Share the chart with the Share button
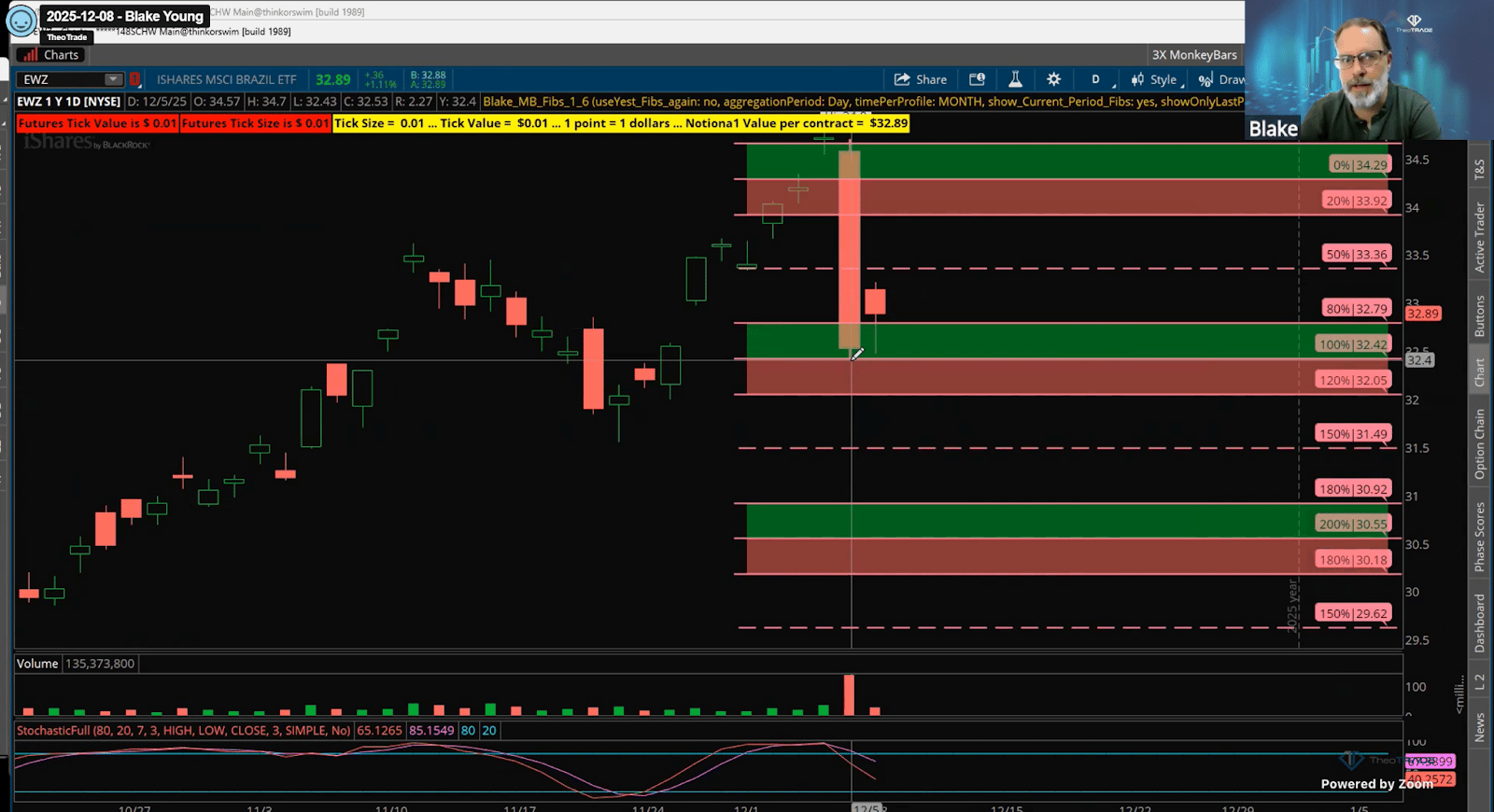 click(921, 80)
